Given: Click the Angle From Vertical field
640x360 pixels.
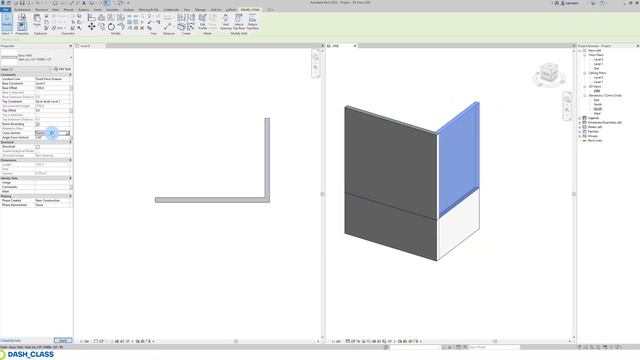Looking at the screenshot, I should pos(52,138).
